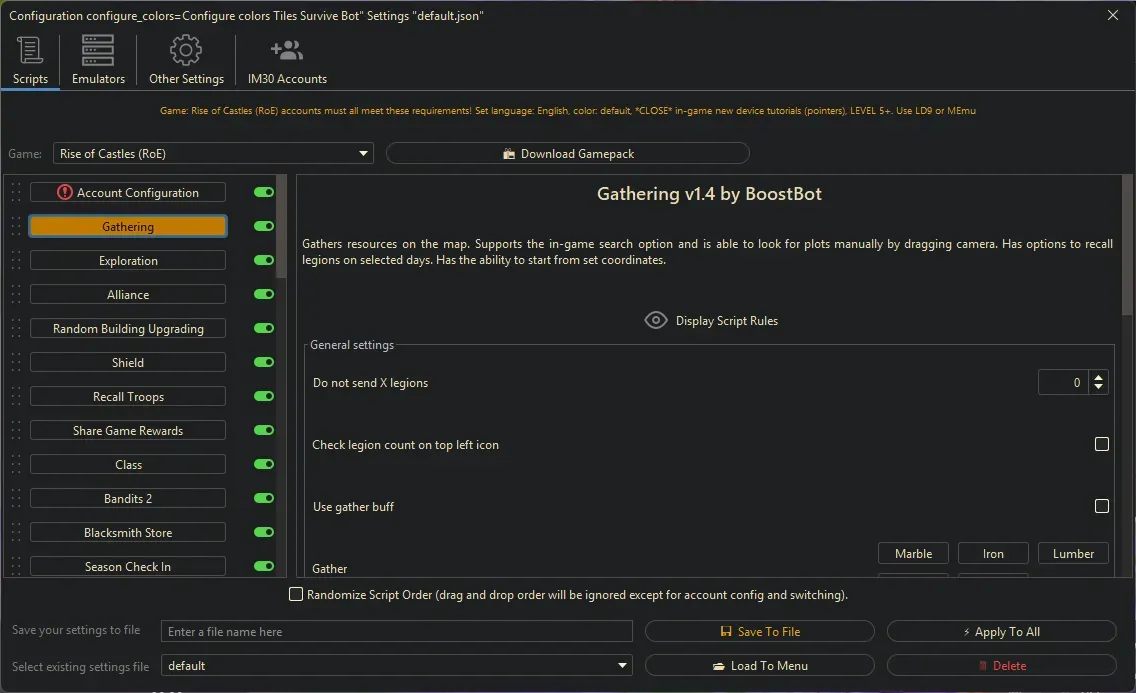Image resolution: width=1136 pixels, height=693 pixels.
Task: Open the Game selection dropdown
Action: click(x=213, y=154)
